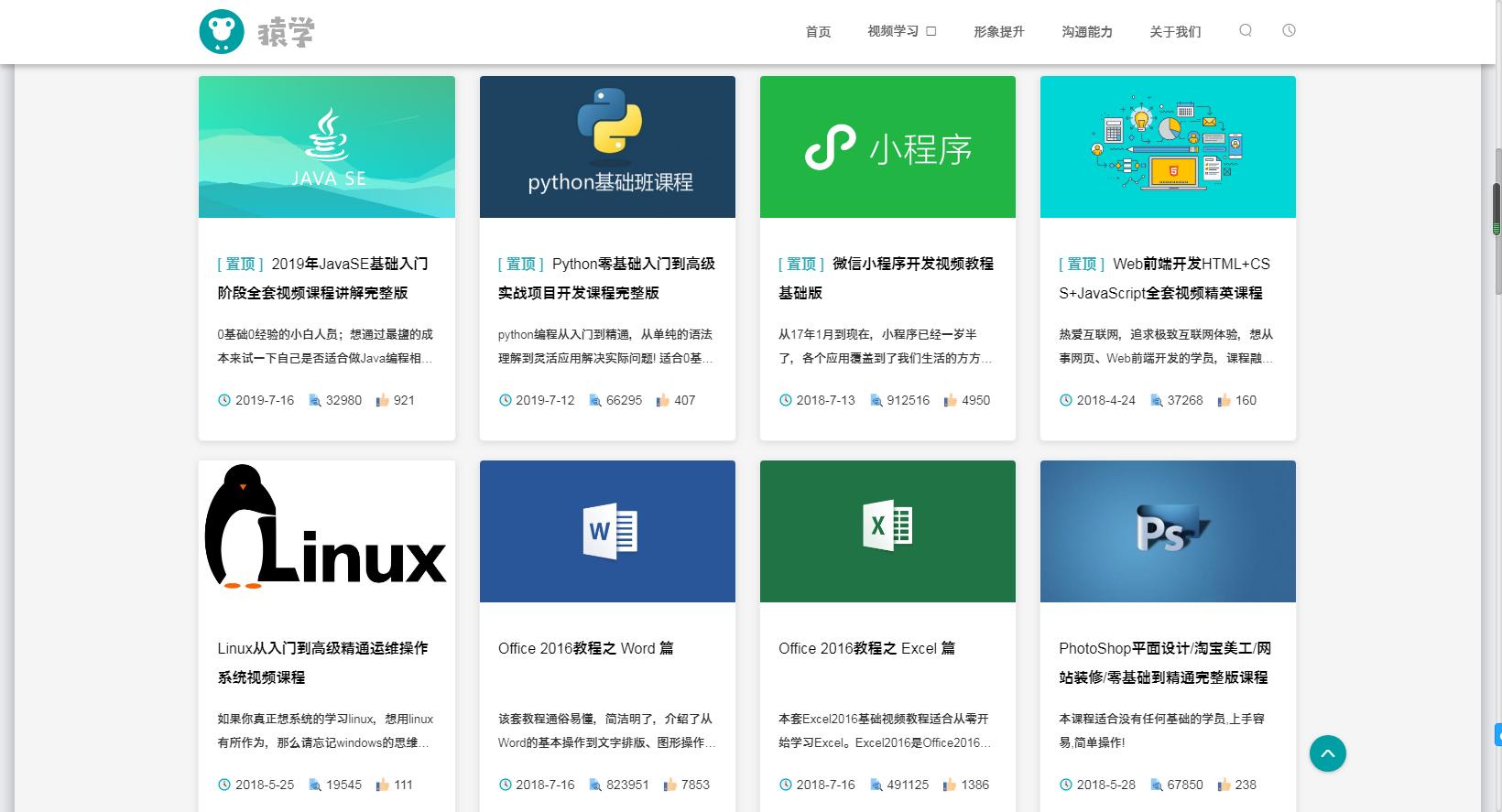This screenshot has width=1502, height=812.
Task: Open the 形象提升 menu item
Action: 999,31
